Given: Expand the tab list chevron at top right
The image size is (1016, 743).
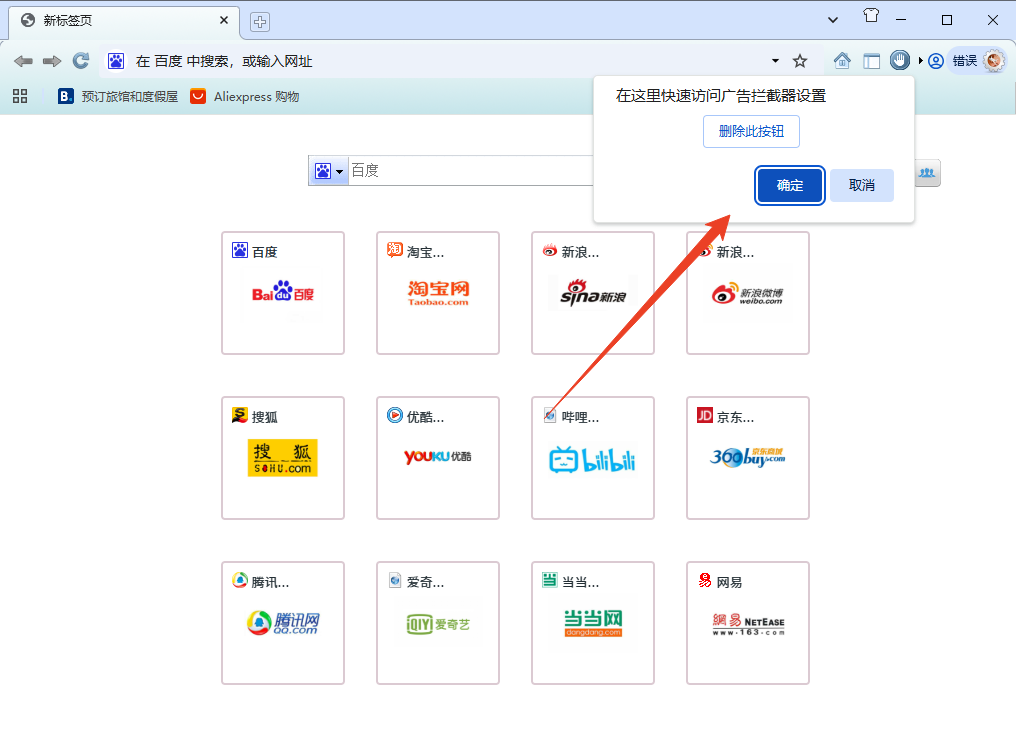Looking at the screenshot, I should (x=832, y=19).
